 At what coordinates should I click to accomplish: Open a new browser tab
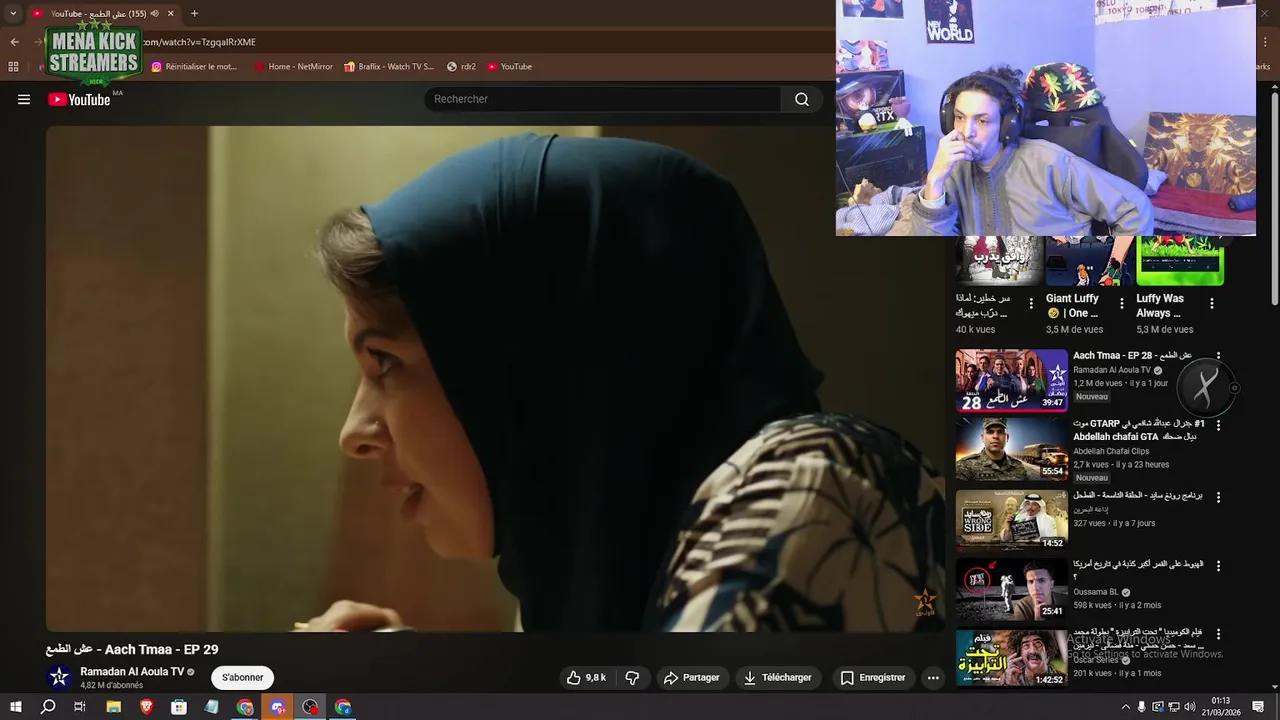(x=194, y=13)
